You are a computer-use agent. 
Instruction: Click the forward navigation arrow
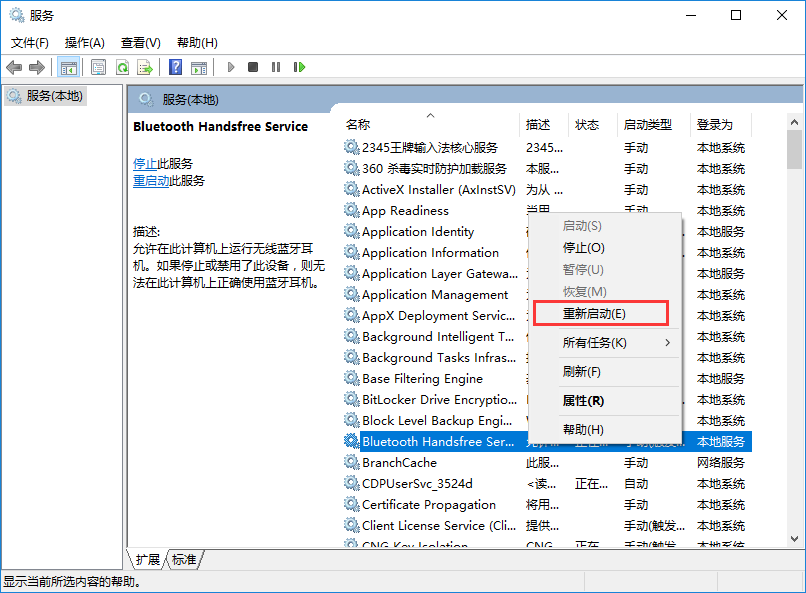tap(37, 67)
